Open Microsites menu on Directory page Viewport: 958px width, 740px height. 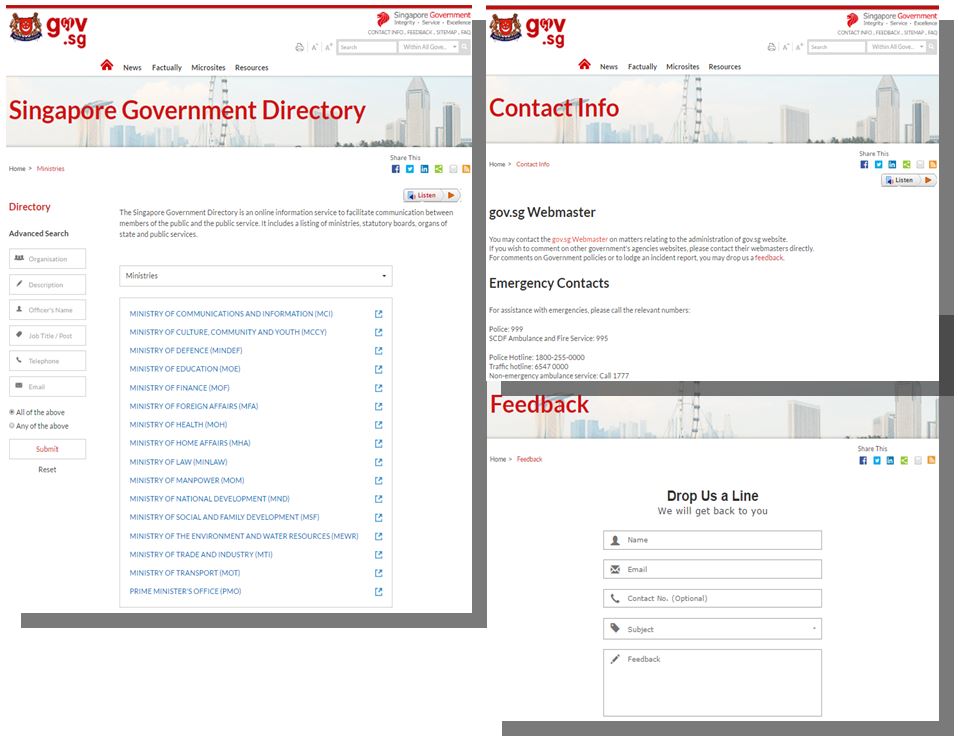coord(208,68)
